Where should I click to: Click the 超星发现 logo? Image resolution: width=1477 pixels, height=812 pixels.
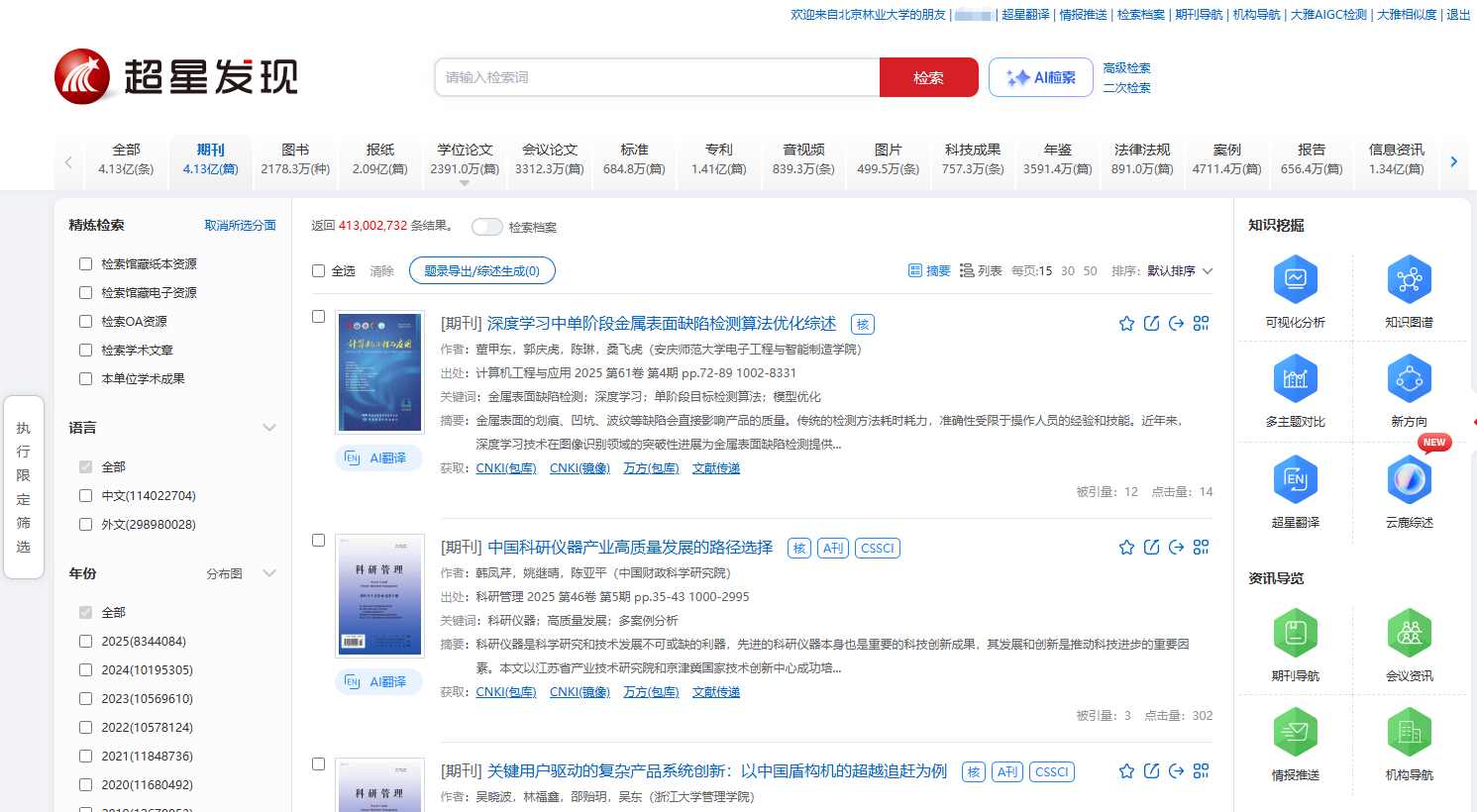pos(176,77)
